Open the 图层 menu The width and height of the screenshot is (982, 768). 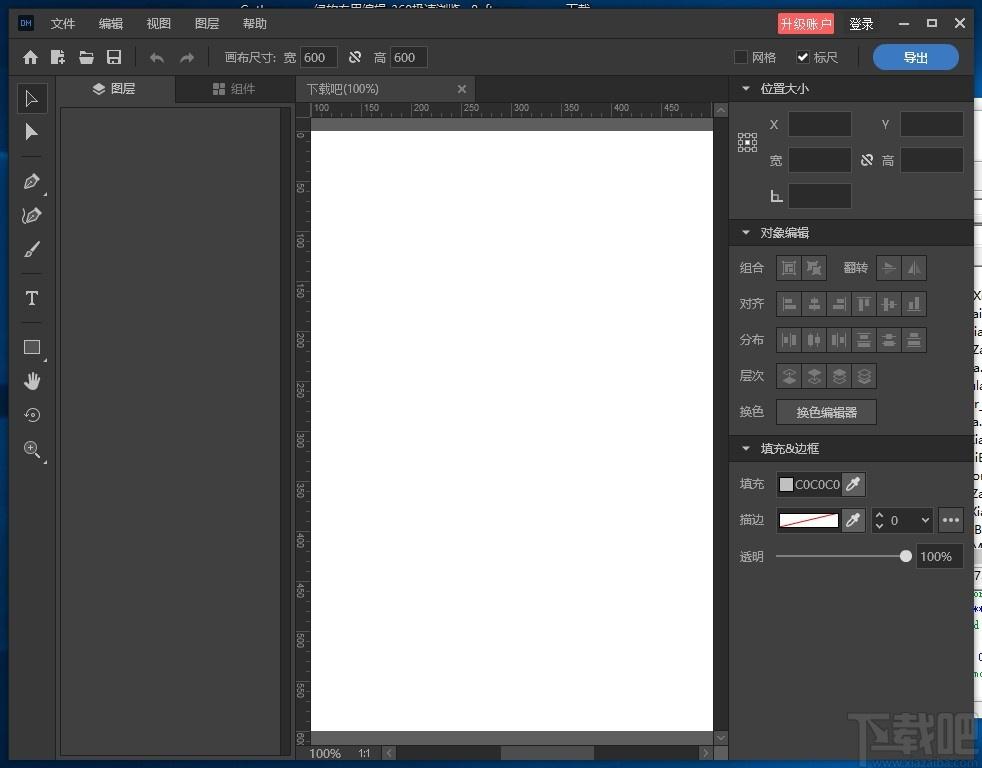pyautogui.click(x=207, y=24)
